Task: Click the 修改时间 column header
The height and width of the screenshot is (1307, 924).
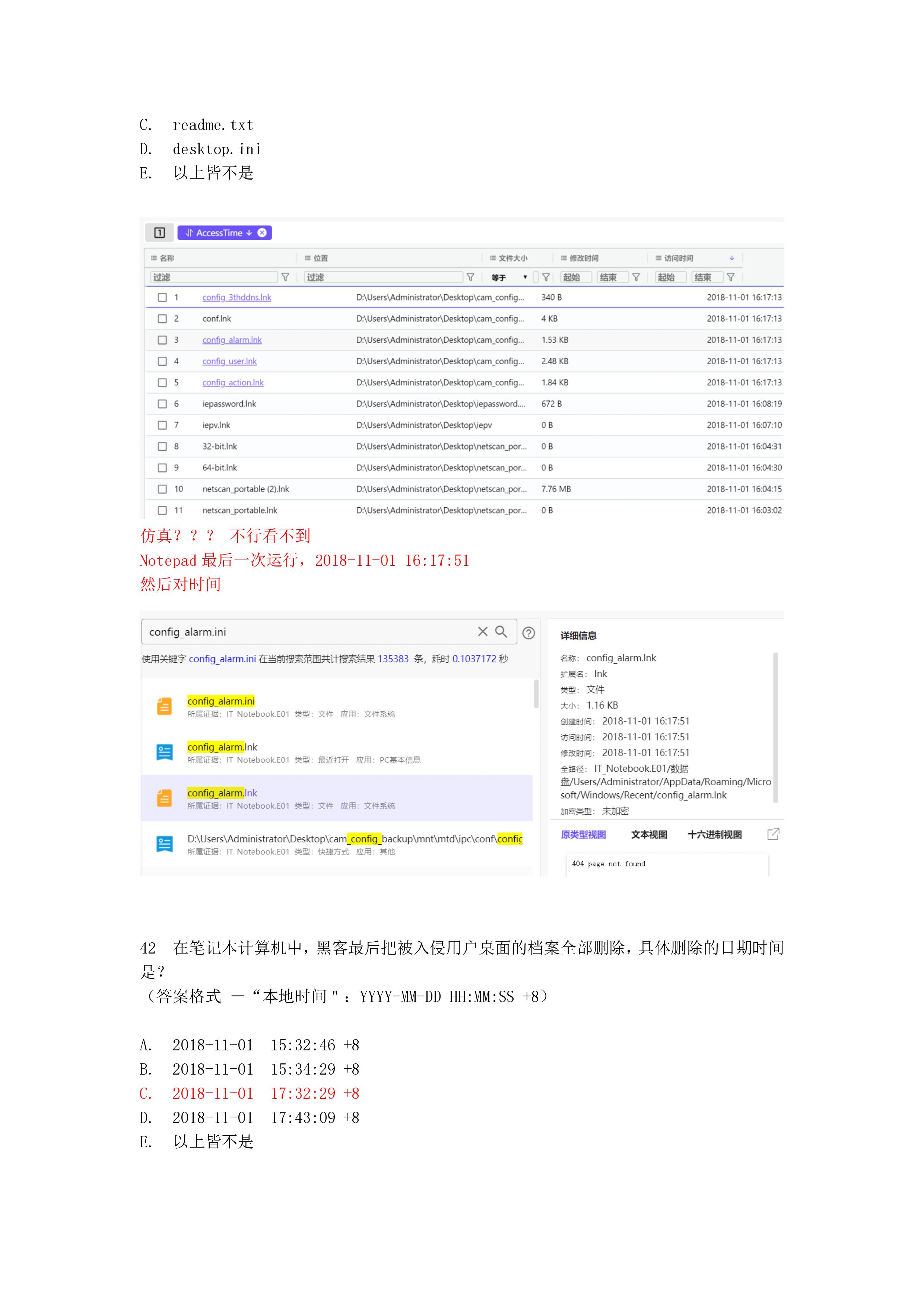Action: 580,258
